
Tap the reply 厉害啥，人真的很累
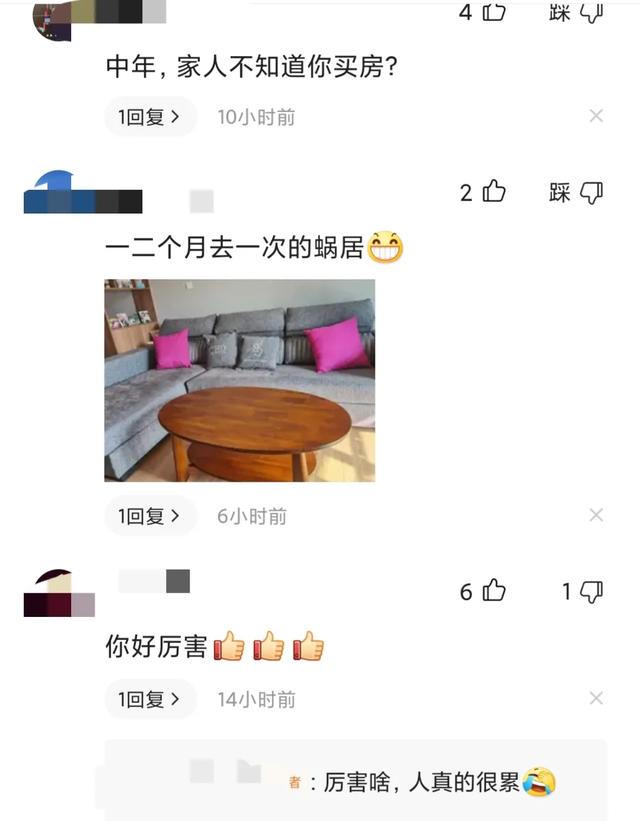tap(422, 782)
